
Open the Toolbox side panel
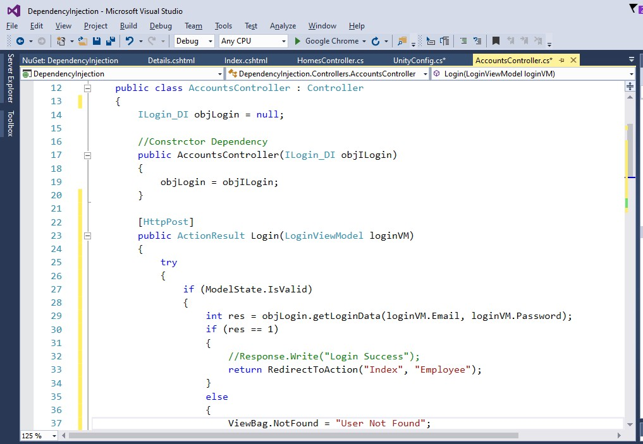(x=10, y=123)
